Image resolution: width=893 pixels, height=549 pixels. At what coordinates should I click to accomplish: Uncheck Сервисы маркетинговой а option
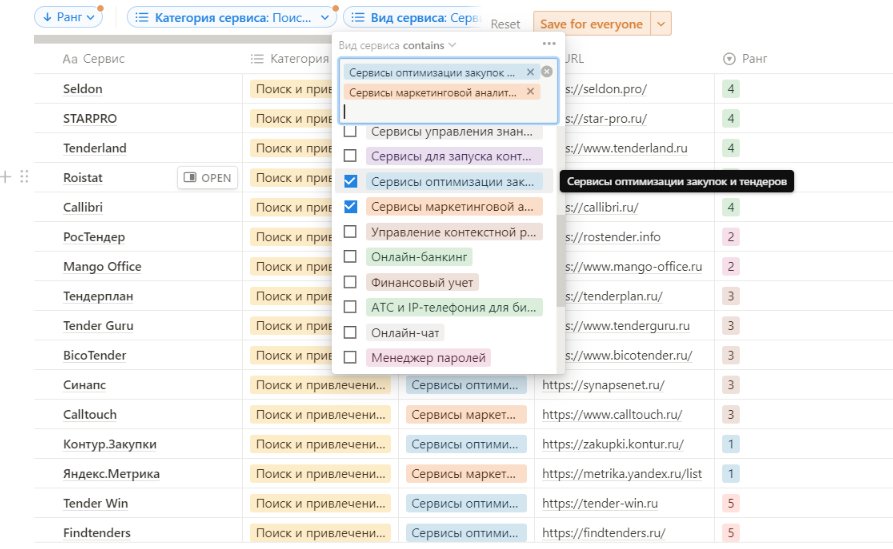tap(350, 206)
